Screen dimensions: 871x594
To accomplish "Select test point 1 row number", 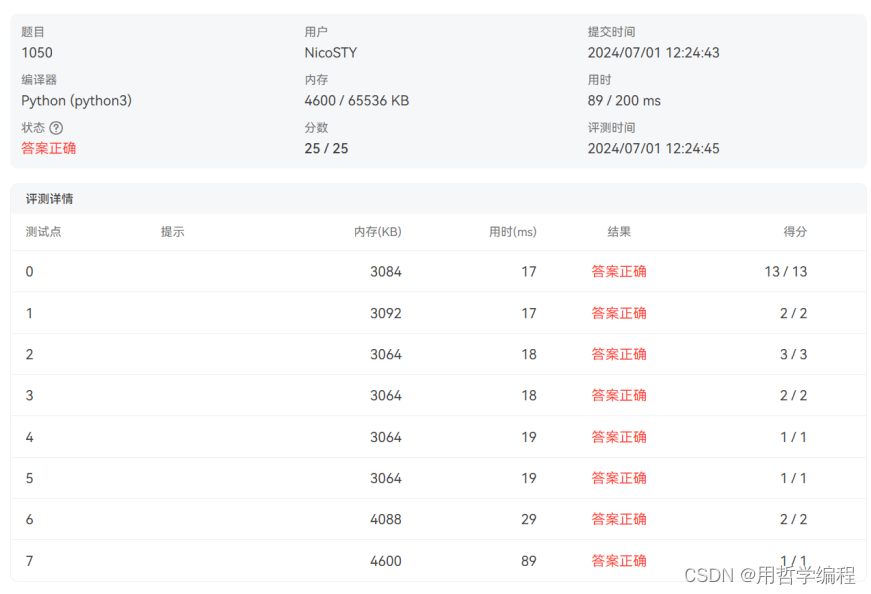I will click(29, 313).
